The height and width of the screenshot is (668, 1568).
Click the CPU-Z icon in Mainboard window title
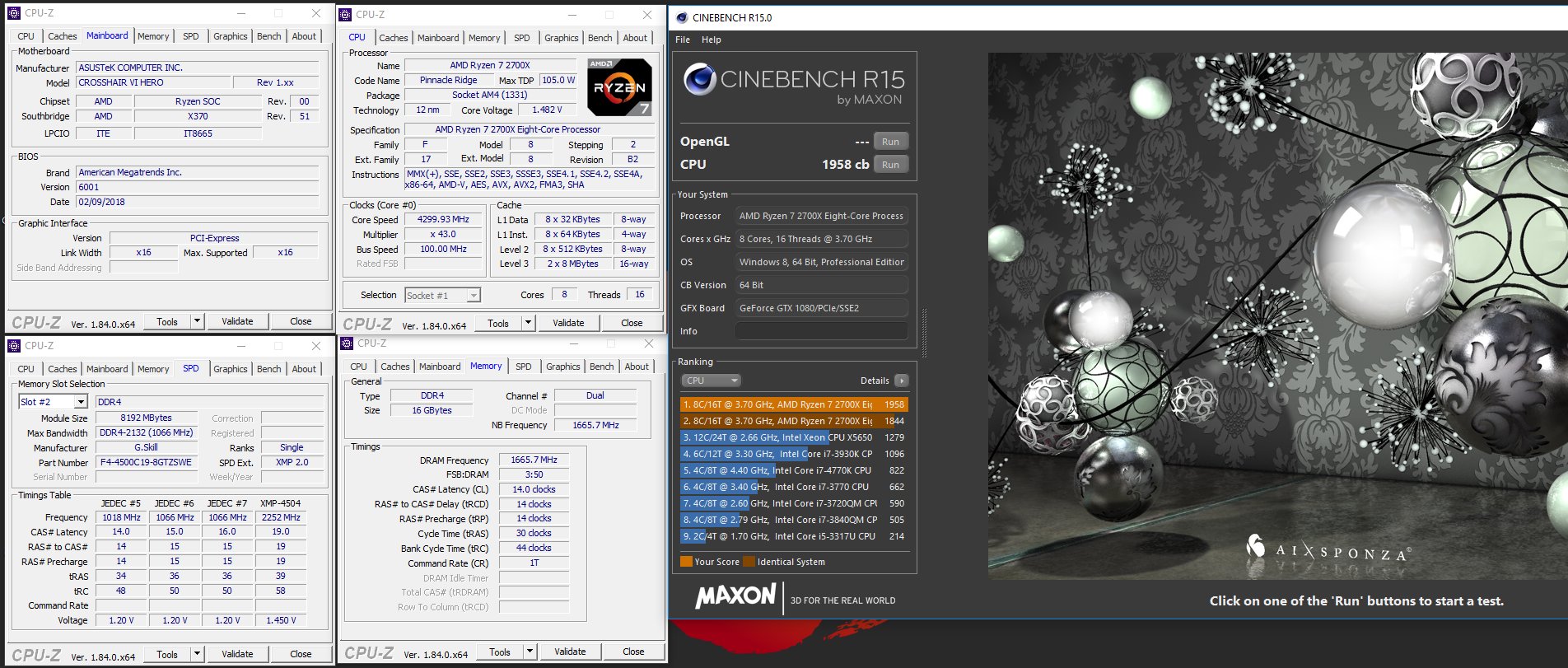pos(14,13)
